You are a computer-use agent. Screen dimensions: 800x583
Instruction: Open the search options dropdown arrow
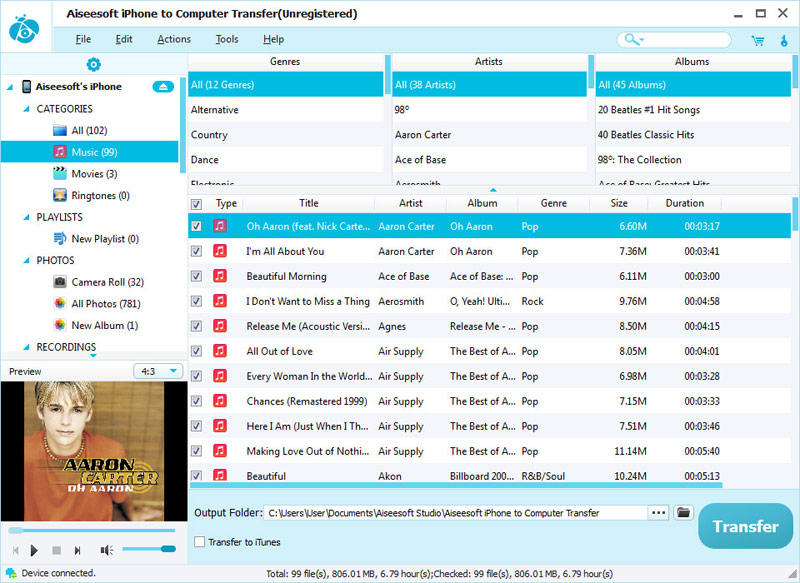coord(642,40)
